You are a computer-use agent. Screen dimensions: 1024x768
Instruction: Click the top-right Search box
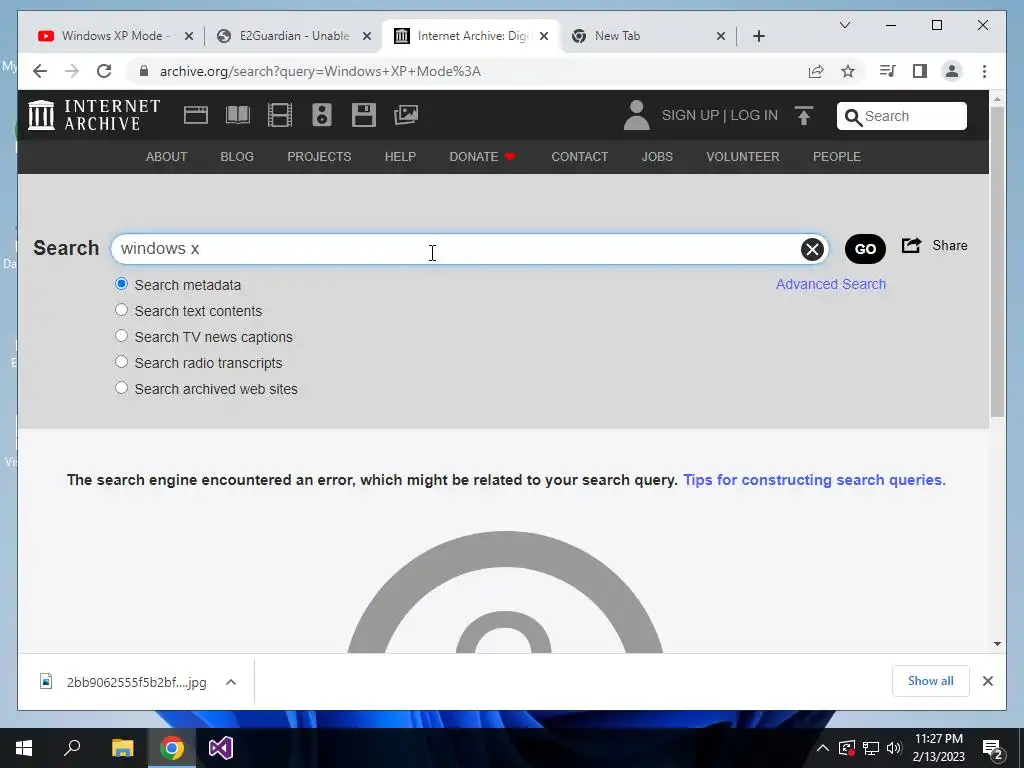pos(902,116)
